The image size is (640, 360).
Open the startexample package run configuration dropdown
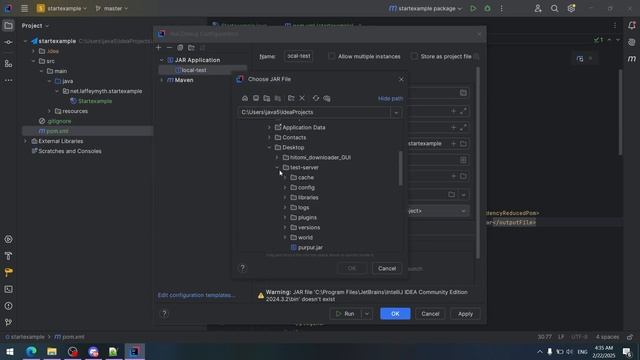point(425,9)
